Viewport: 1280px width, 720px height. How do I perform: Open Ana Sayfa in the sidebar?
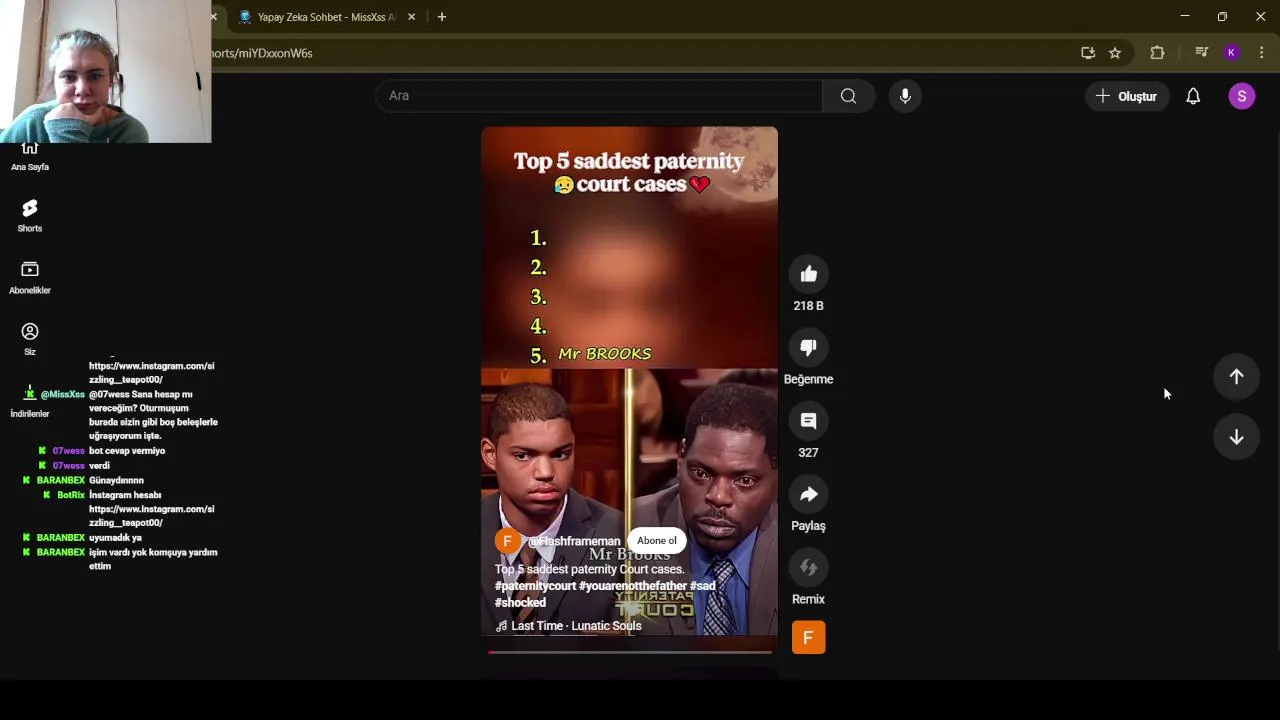point(30,158)
